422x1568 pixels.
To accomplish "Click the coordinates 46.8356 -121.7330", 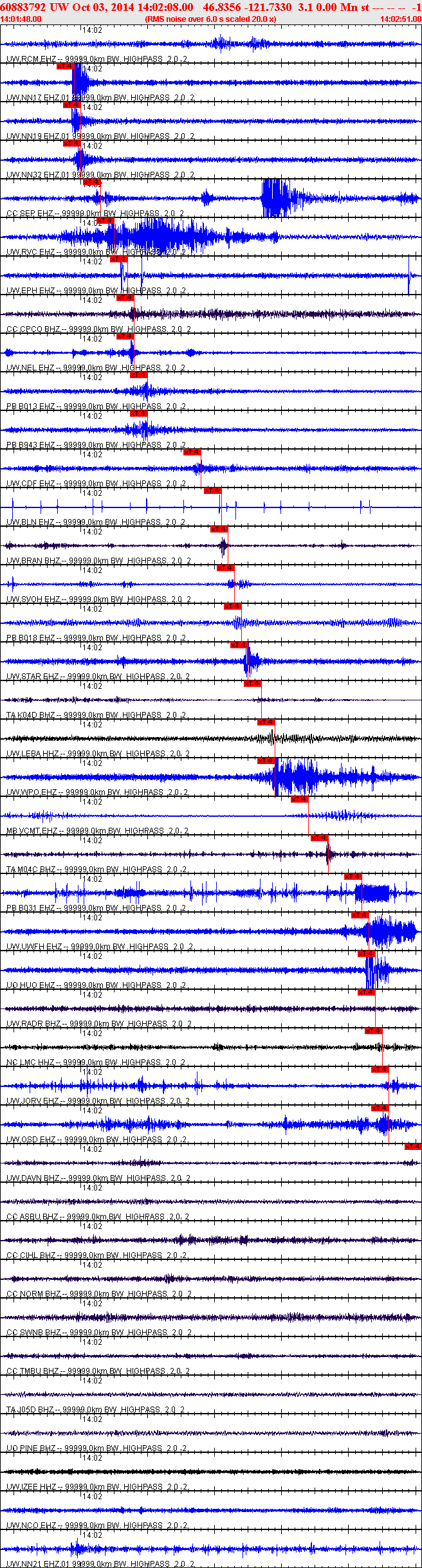I will click(x=247, y=6).
